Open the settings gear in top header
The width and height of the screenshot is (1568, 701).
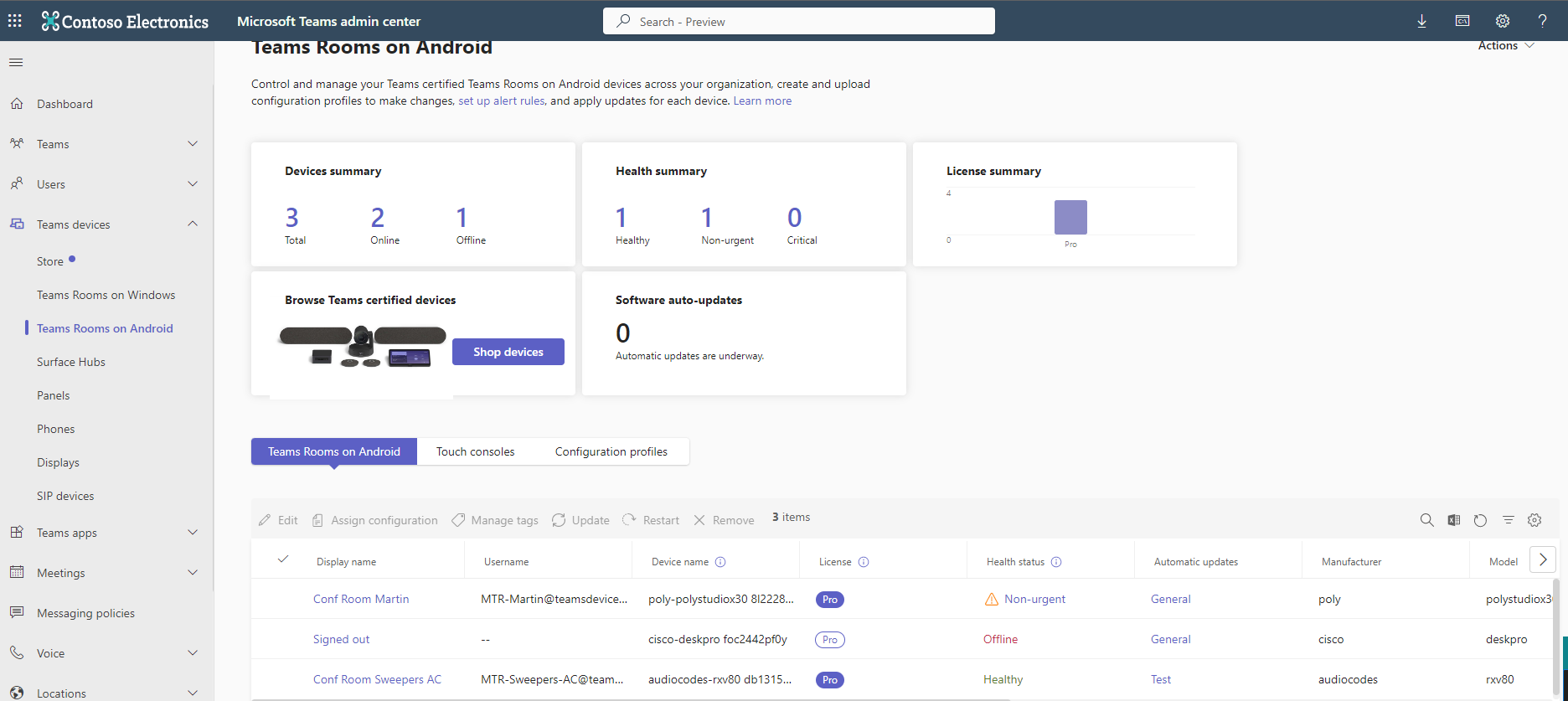[1503, 21]
